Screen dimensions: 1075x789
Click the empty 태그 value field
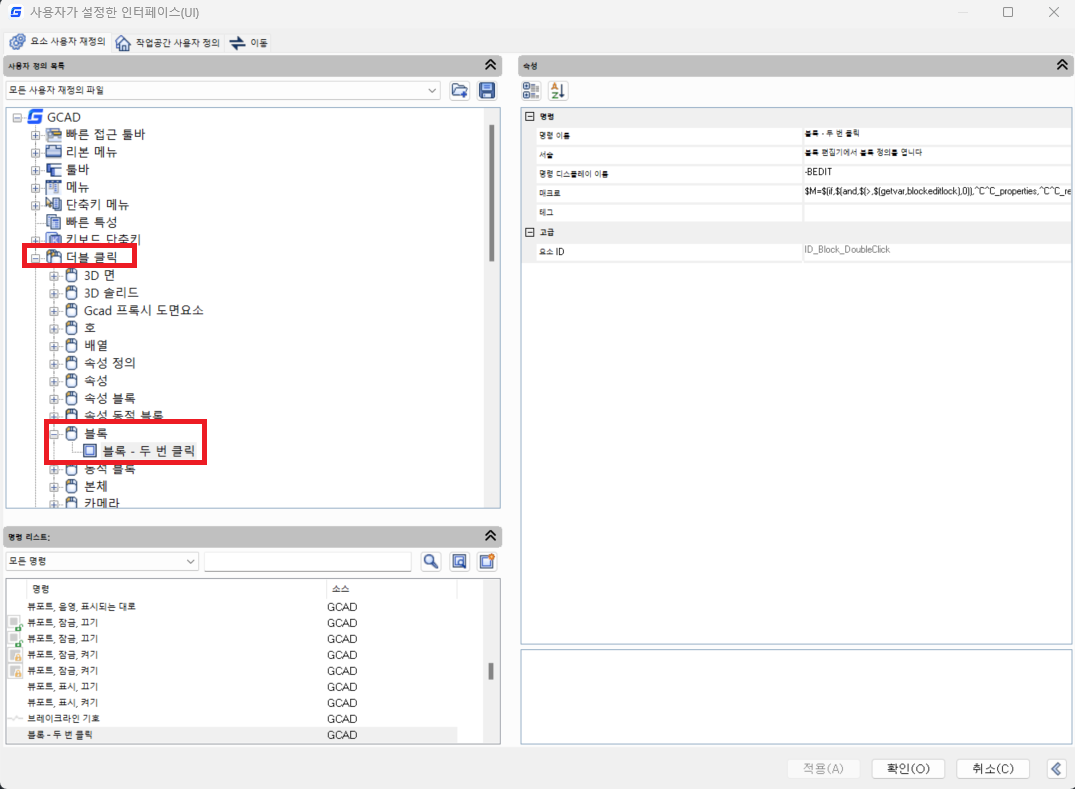936,213
